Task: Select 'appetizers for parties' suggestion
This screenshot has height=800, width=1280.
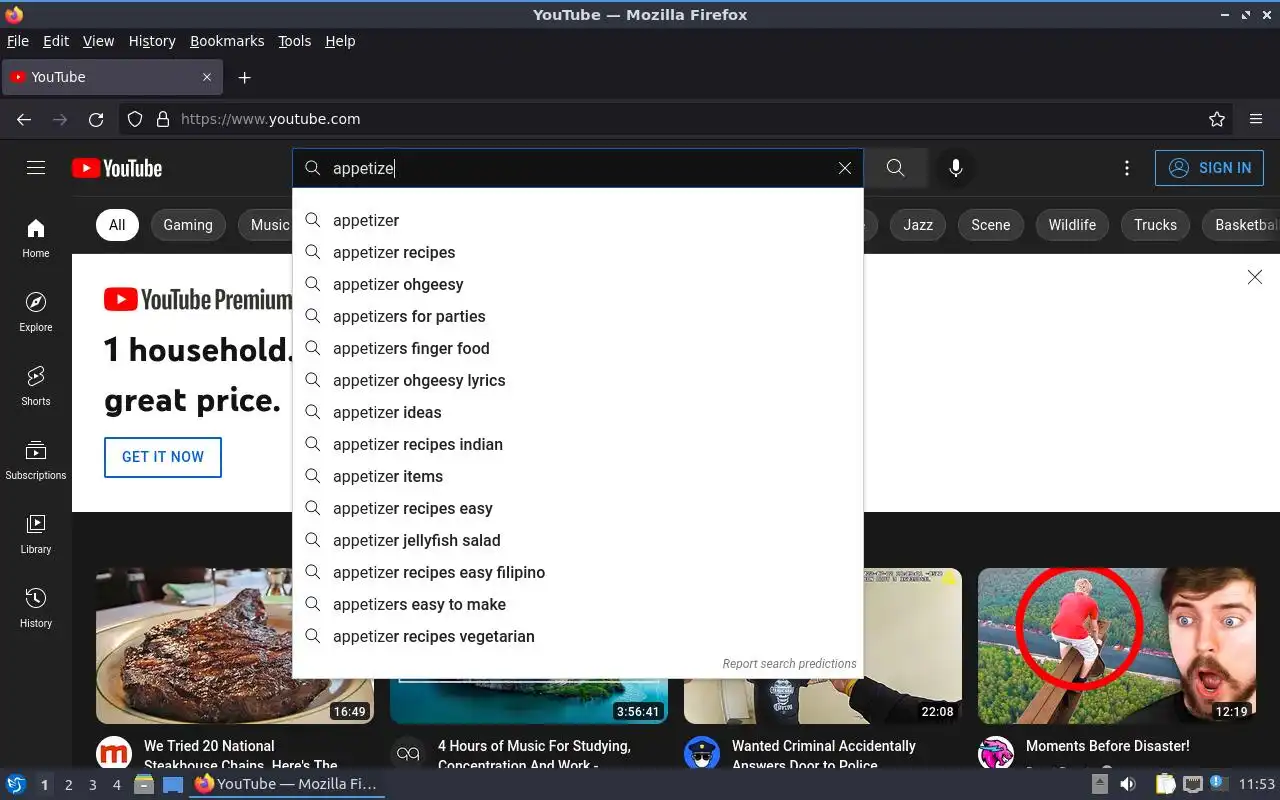Action: point(578,316)
